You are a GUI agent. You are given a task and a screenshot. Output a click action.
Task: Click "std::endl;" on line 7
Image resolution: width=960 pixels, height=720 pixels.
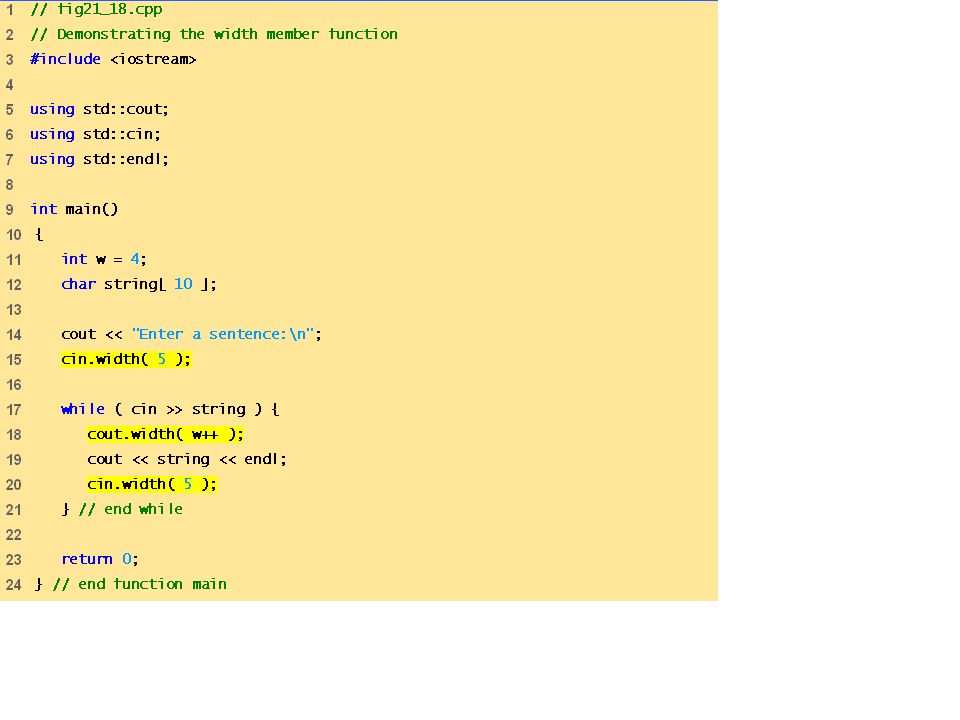(x=126, y=159)
